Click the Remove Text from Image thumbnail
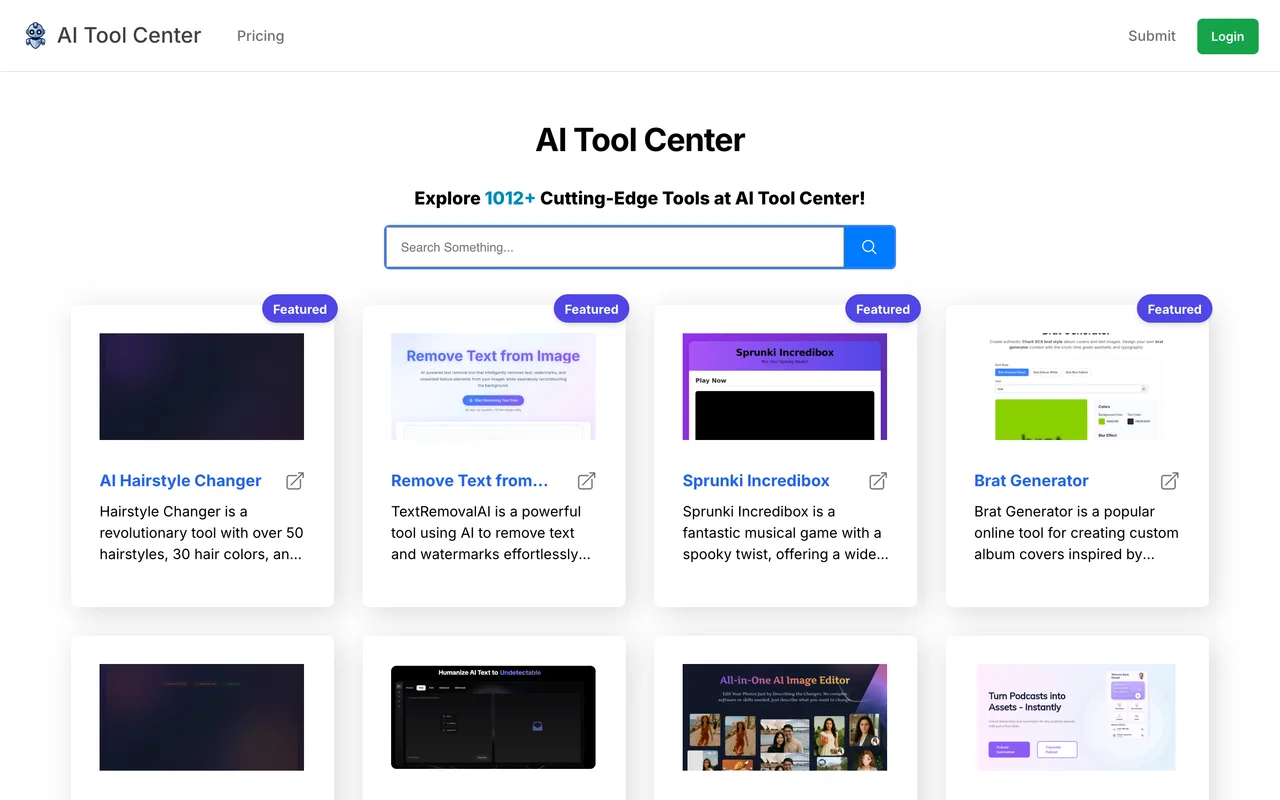 click(x=493, y=387)
